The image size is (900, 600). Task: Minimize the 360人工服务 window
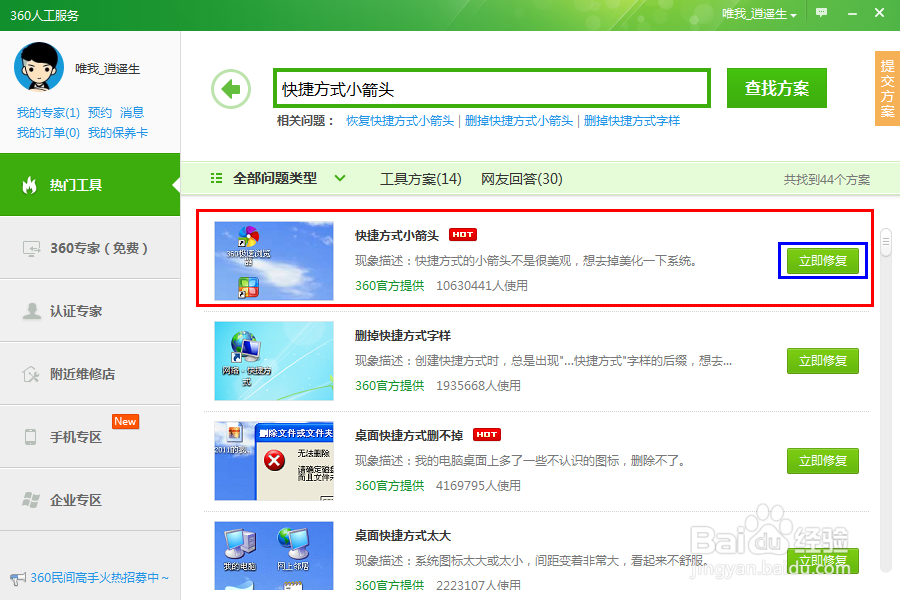click(x=852, y=13)
